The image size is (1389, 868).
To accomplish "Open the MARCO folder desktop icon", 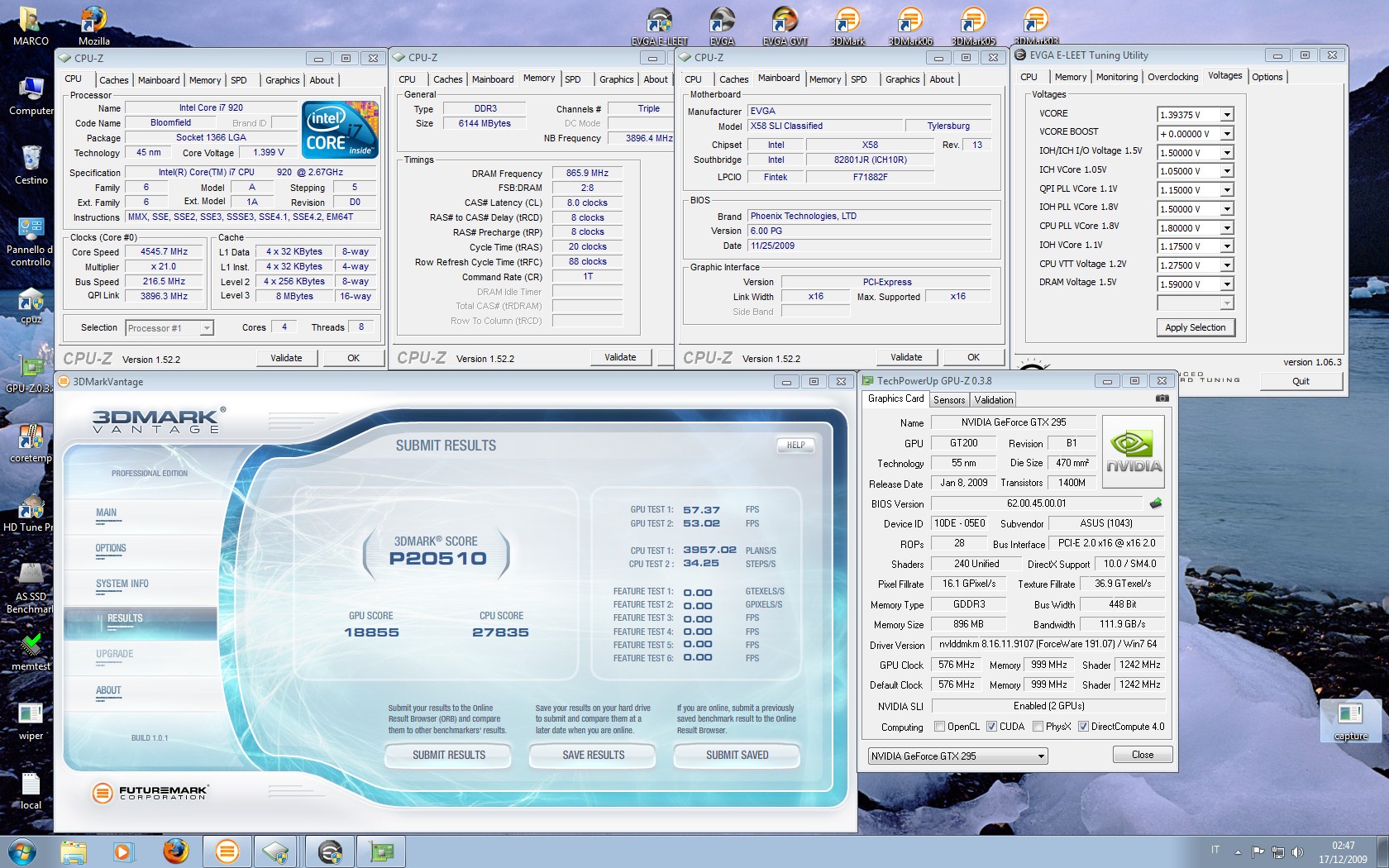I will click(x=31, y=25).
